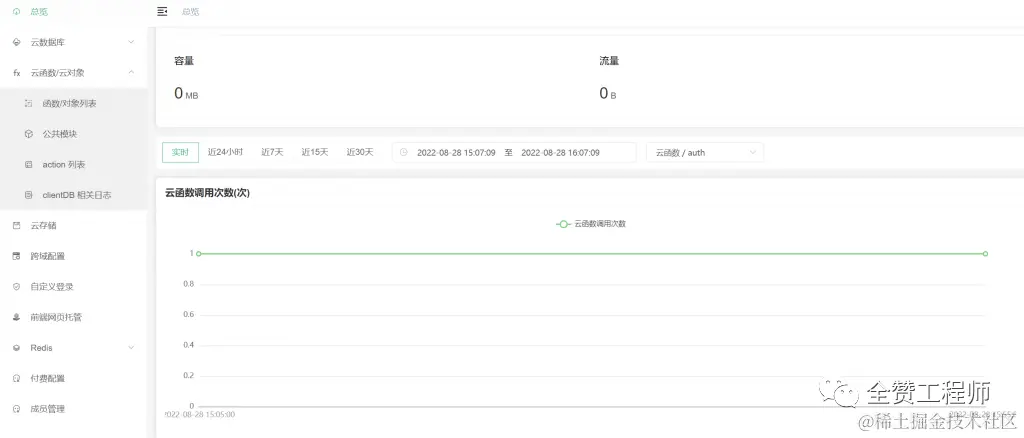Expand the 云数据库 chevron
The height and width of the screenshot is (438, 1024).
coord(131,42)
